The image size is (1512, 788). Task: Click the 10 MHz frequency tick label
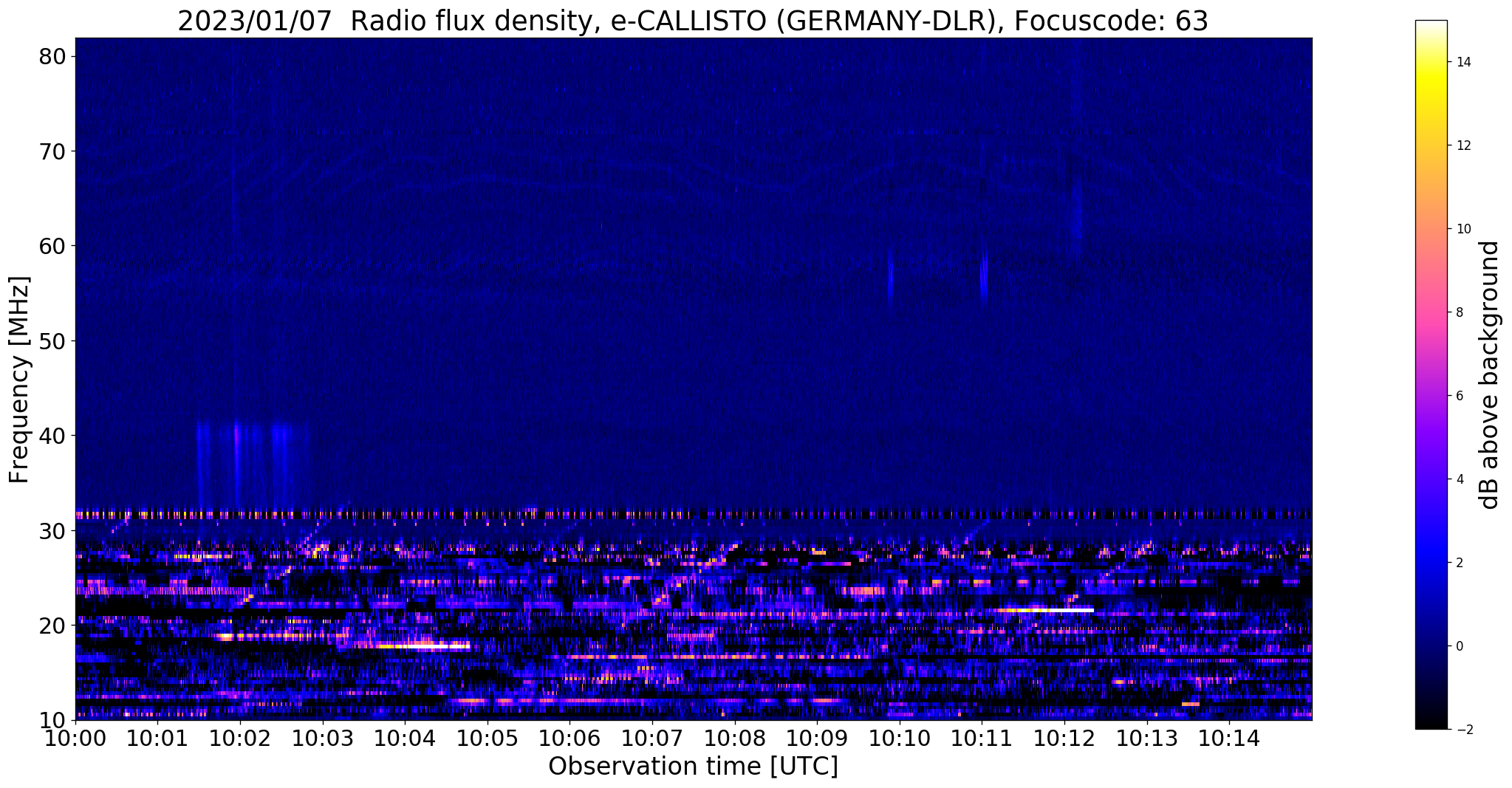(x=54, y=720)
